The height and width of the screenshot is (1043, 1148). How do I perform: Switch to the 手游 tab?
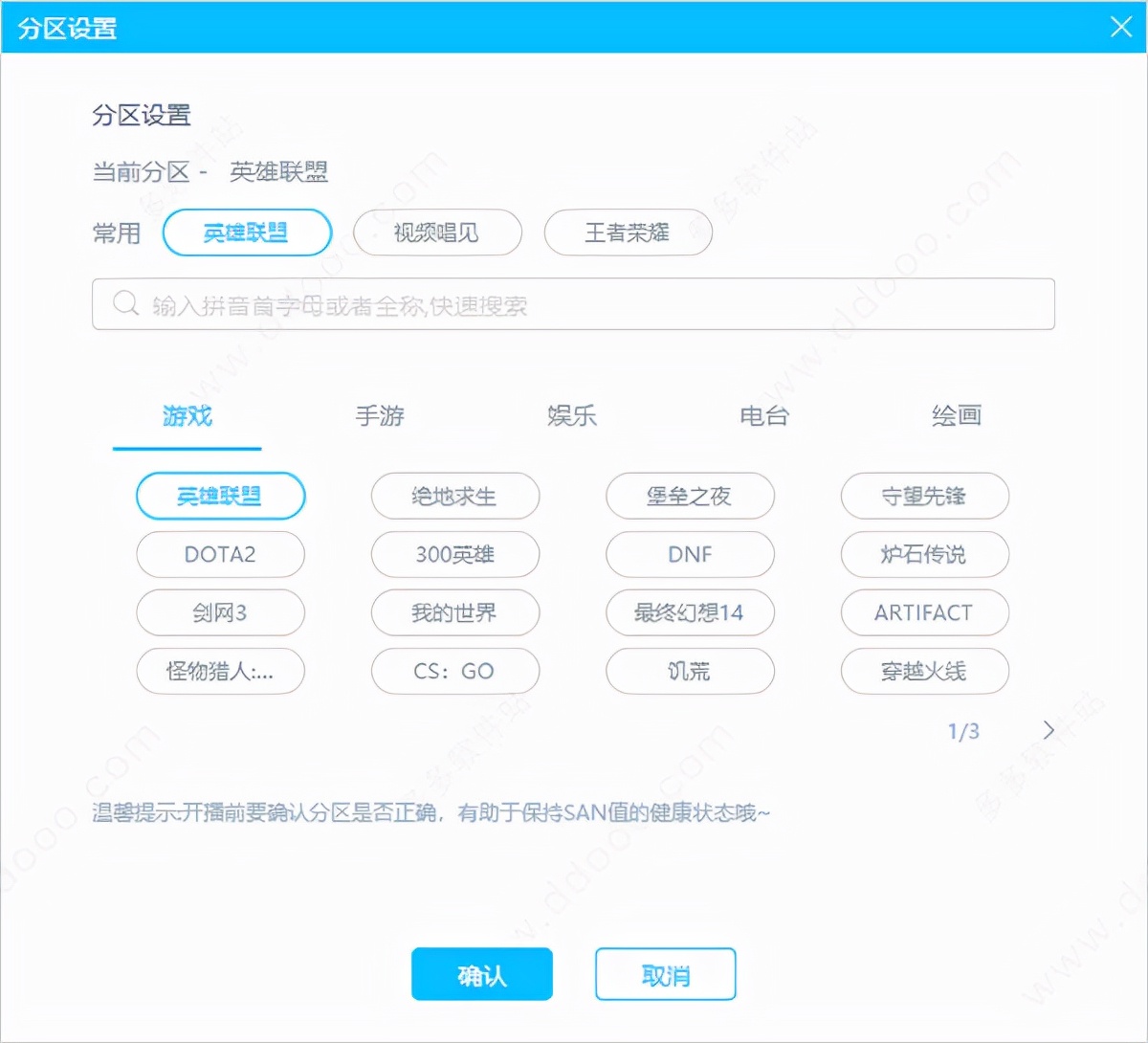tap(380, 417)
